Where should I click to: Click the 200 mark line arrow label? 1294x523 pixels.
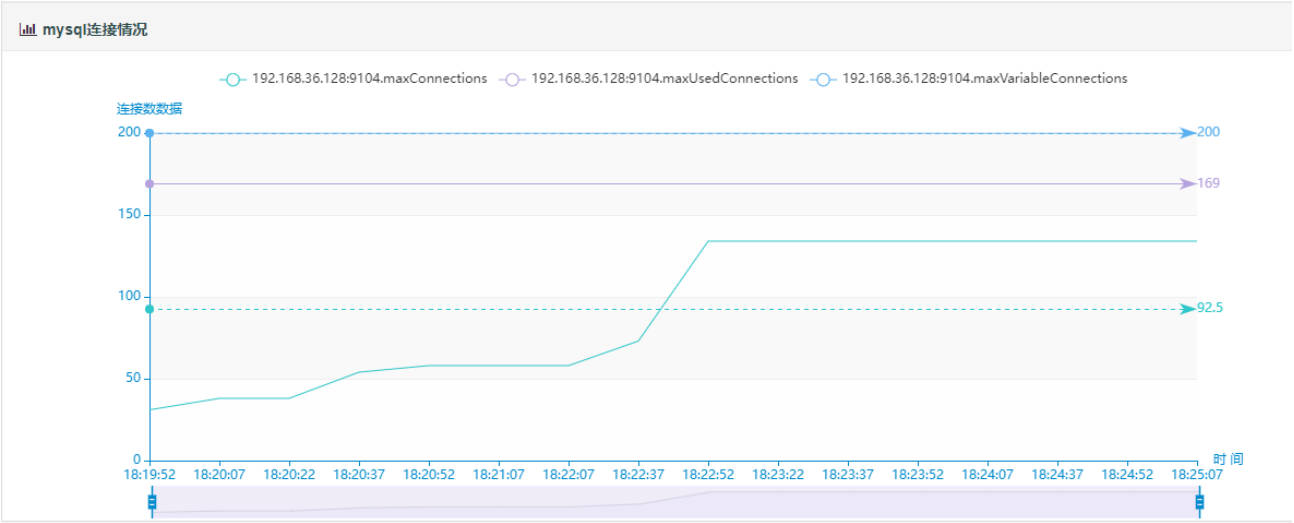point(1208,132)
